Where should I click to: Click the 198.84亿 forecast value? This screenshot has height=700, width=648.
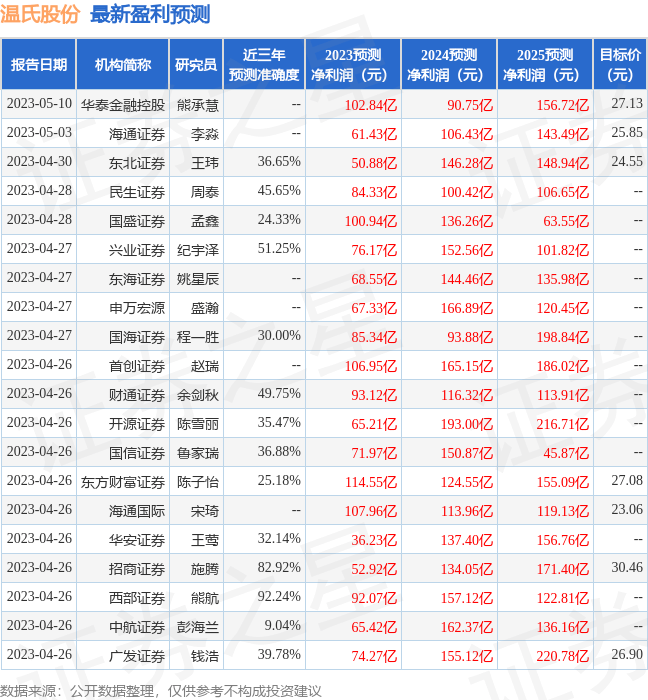563,337
